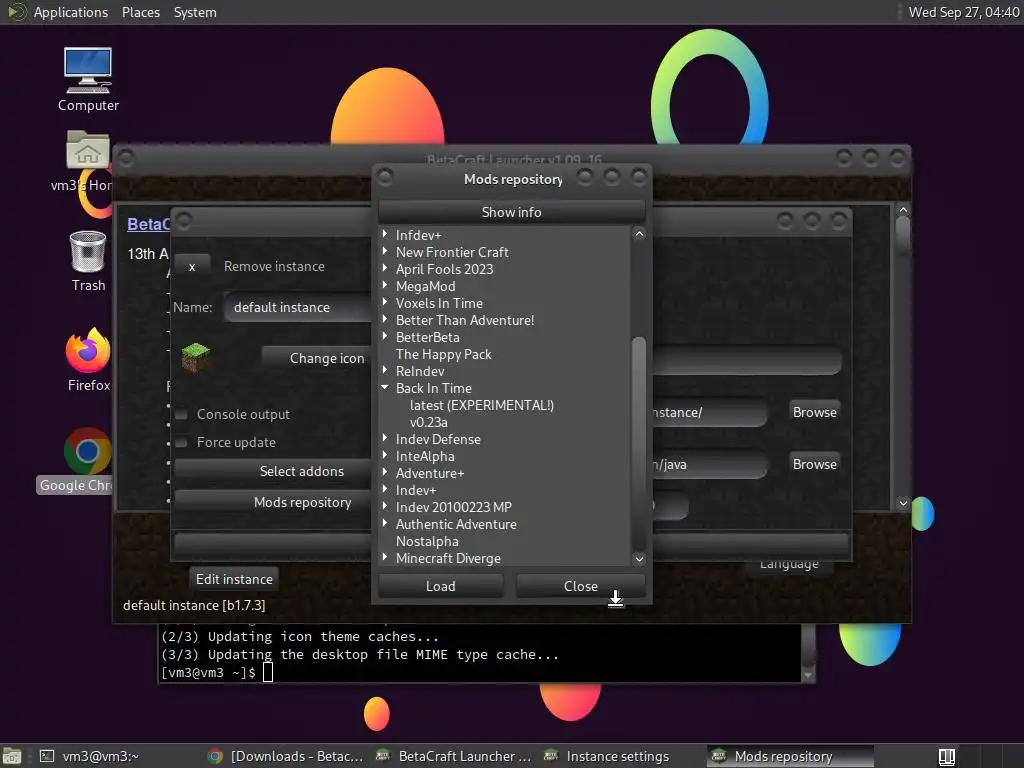
Task: Expand the BetterBeta entry
Action: click(x=385, y=336)
